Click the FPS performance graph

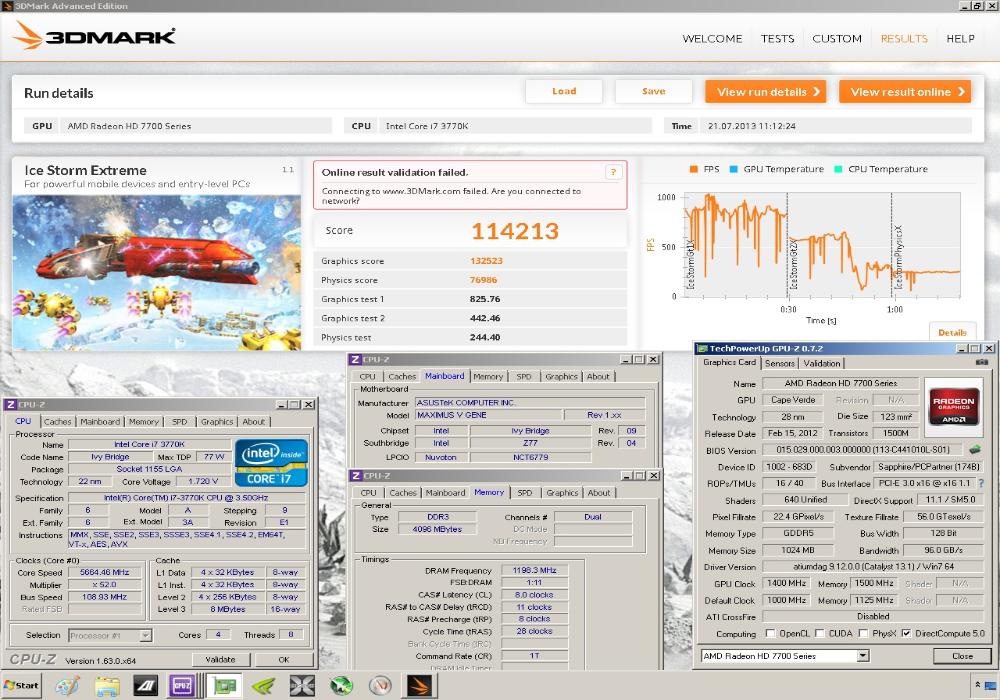[x=821, y=245]
